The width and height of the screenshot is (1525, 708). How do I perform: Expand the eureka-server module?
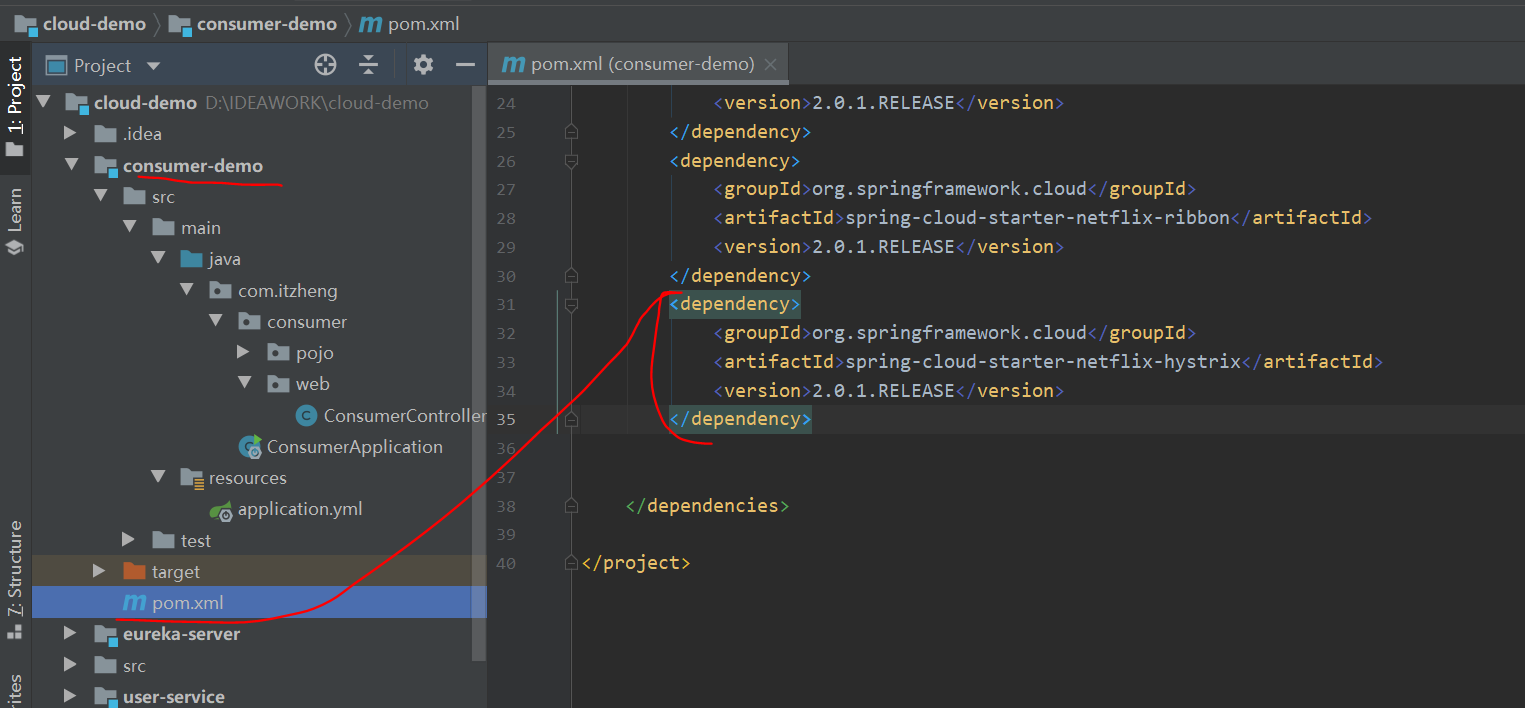coord(70,633)
